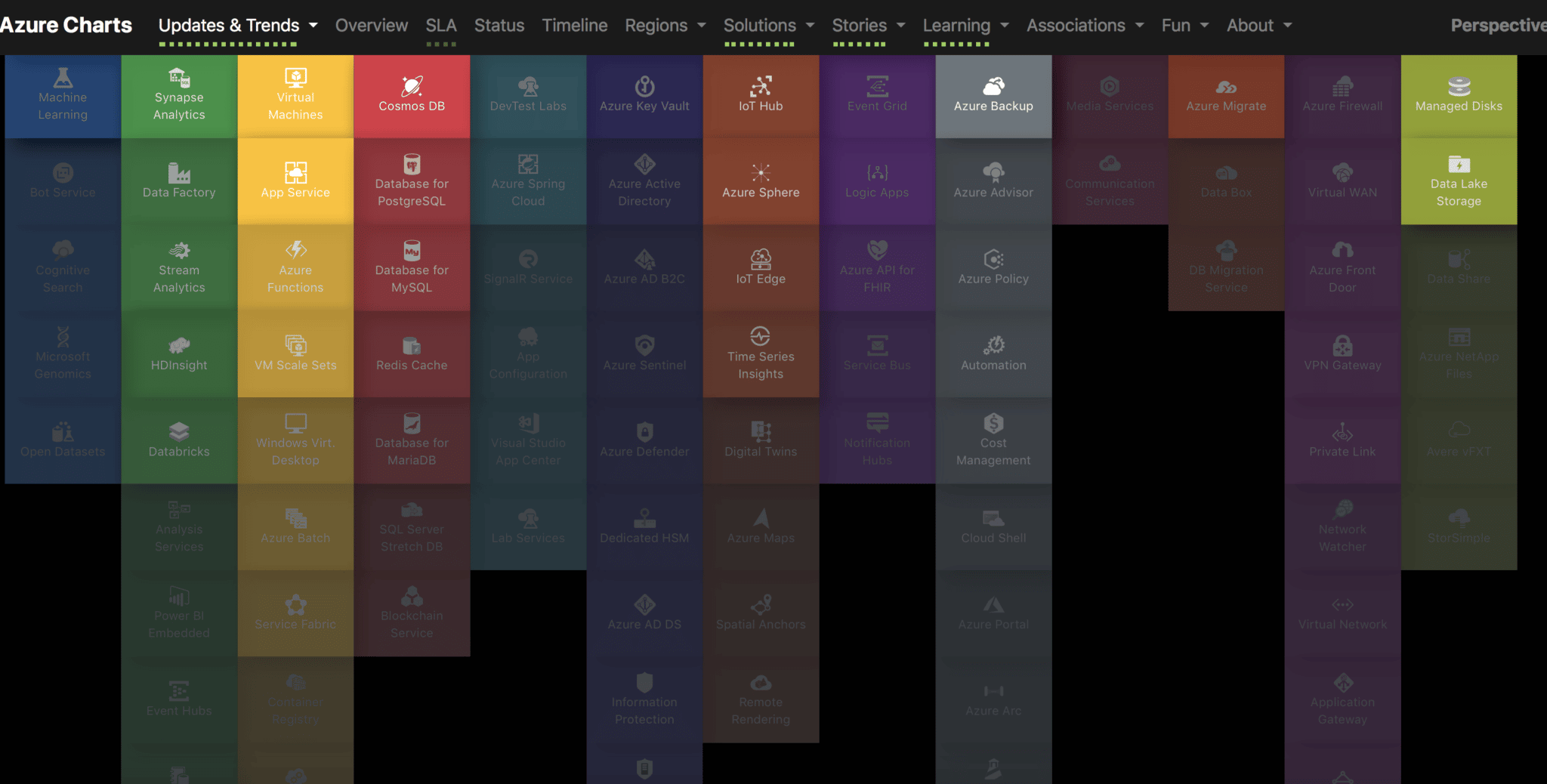
Task: Select the Service Fabric tile
Action: 295,613
